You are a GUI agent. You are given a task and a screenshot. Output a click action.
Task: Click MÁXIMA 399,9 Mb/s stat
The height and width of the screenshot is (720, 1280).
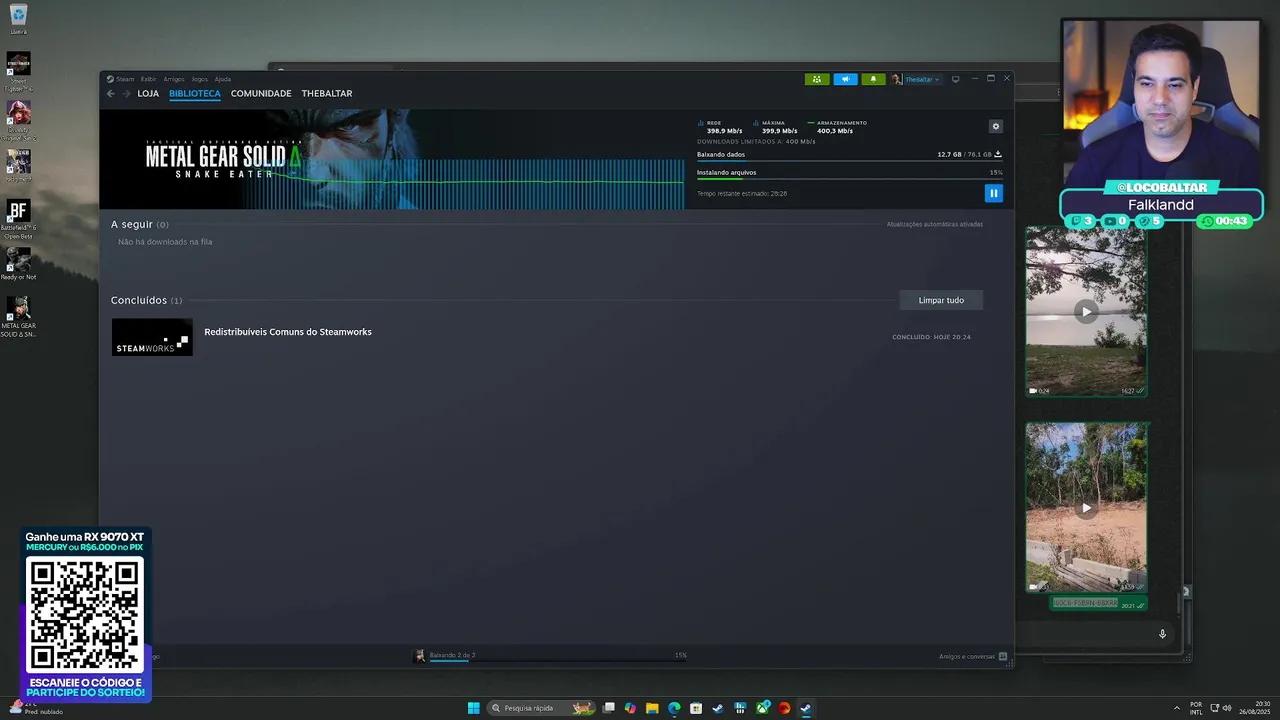pyautogui.click(x=775, y=127)
